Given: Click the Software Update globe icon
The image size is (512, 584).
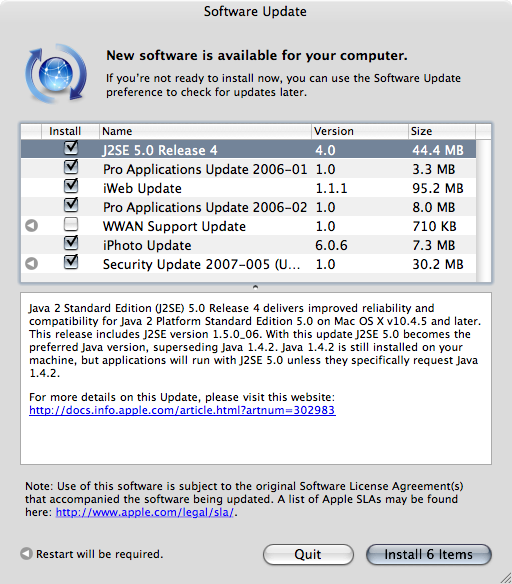Looking at the screenshot, I should click(56, 73).
